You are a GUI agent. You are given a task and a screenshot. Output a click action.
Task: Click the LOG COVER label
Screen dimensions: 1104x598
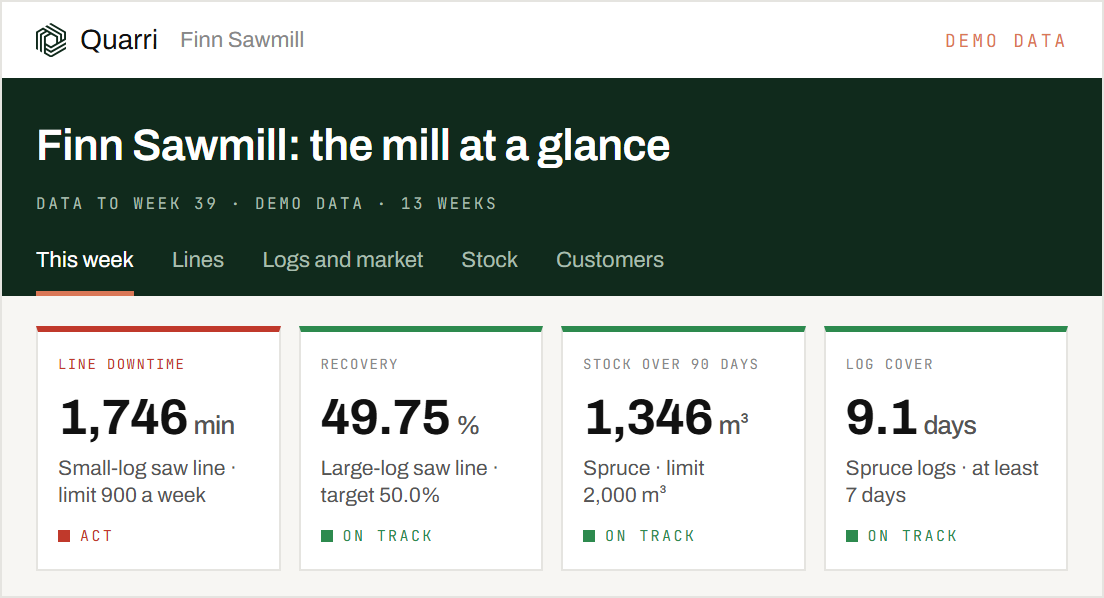[x=889, y=364]
